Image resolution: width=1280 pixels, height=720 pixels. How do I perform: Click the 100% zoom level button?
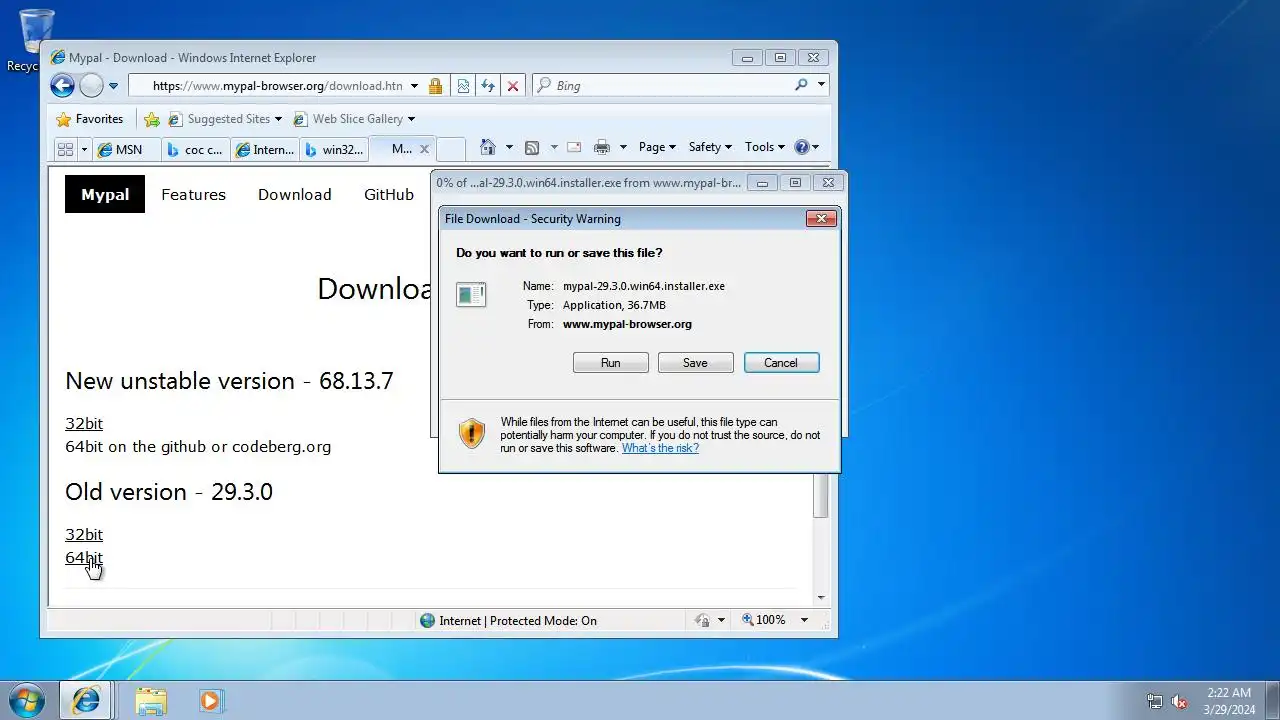click(764, 620)
